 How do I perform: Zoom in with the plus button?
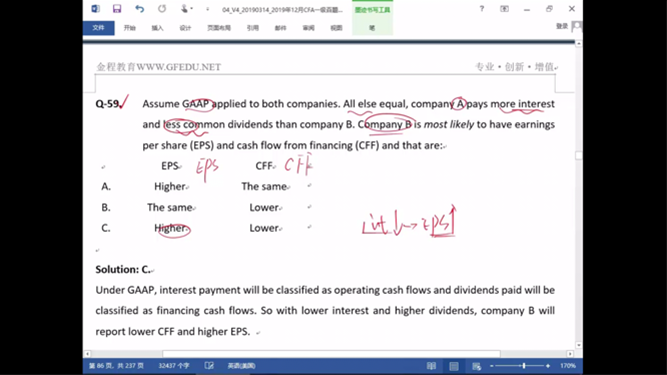click(547, 366)
